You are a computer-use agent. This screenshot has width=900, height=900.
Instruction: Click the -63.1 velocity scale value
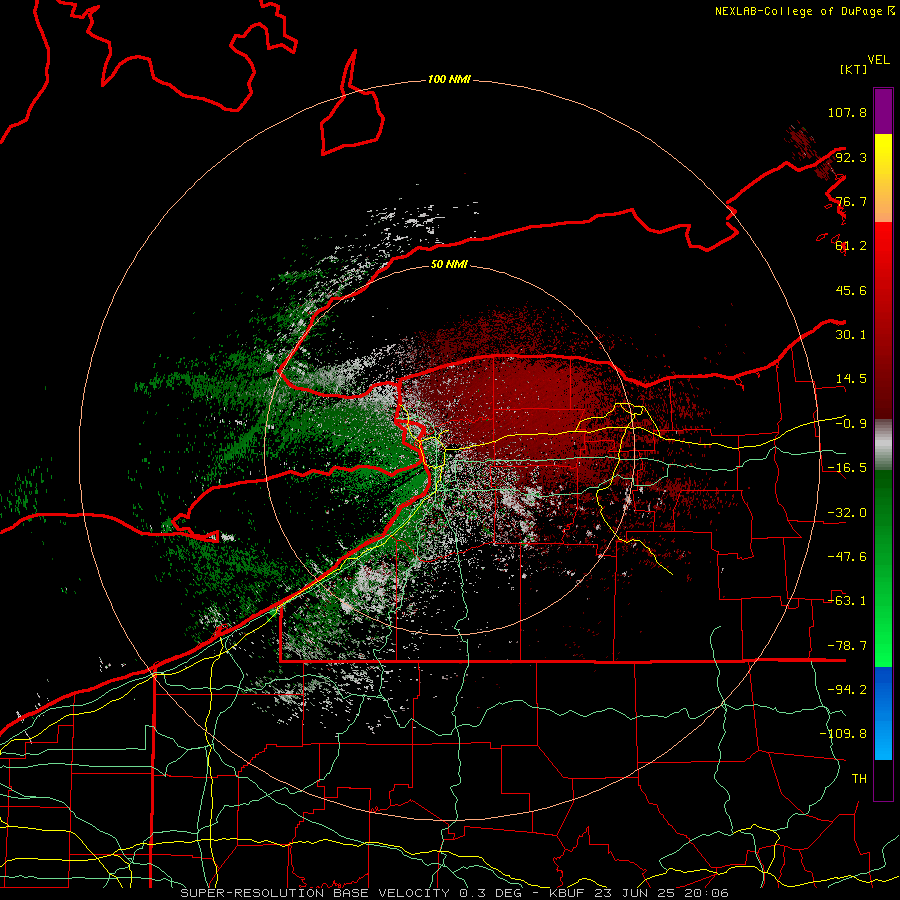[847, 601]
